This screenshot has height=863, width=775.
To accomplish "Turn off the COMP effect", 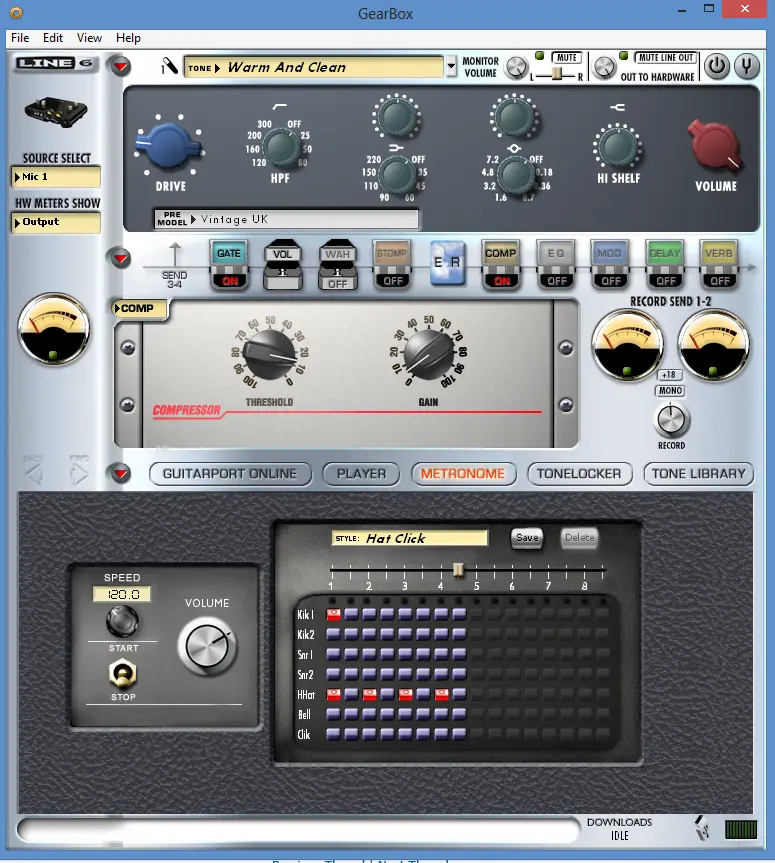I will click(x=500, y=267).
